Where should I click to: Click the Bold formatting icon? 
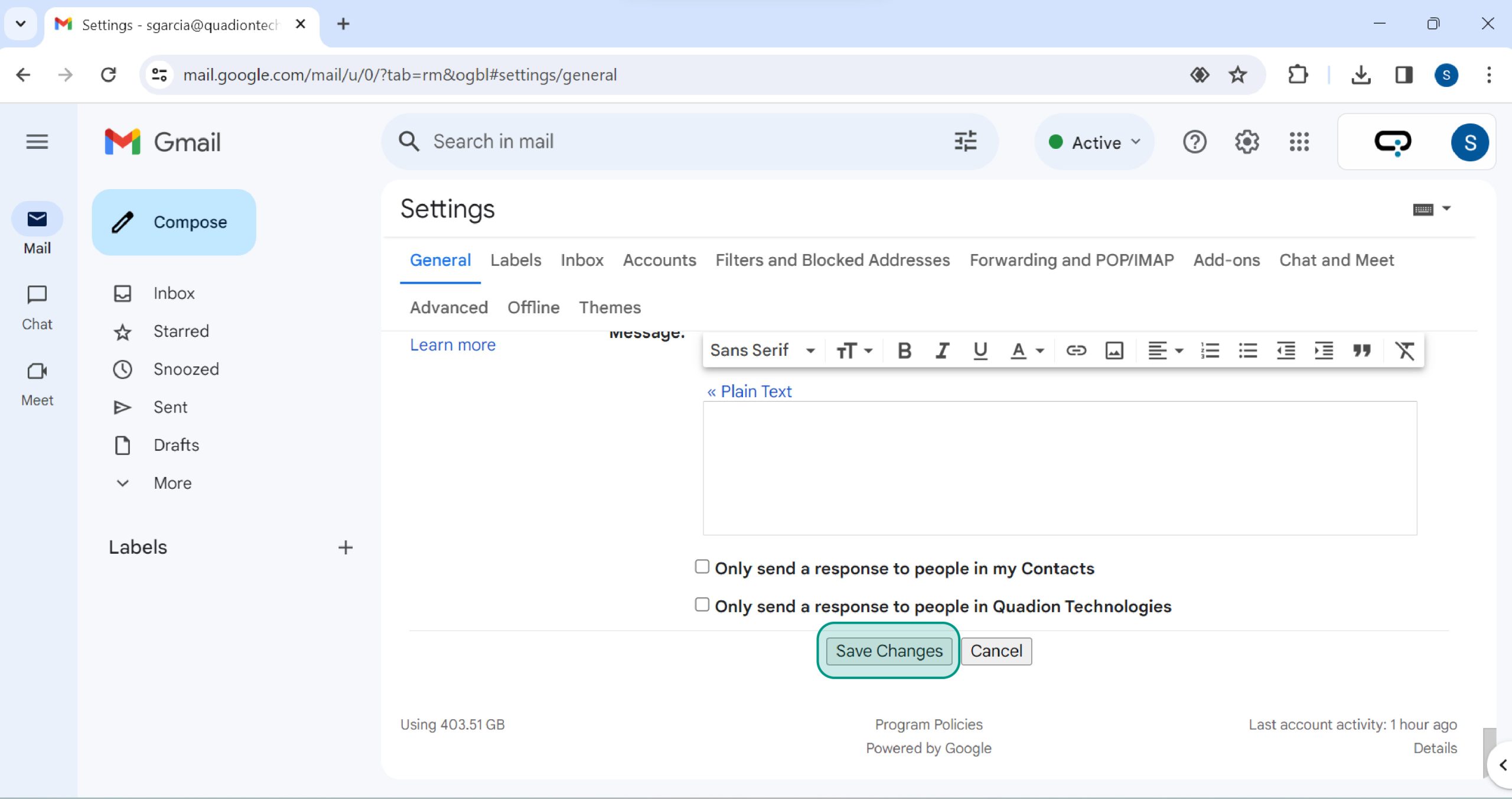(x=904, y=350)
